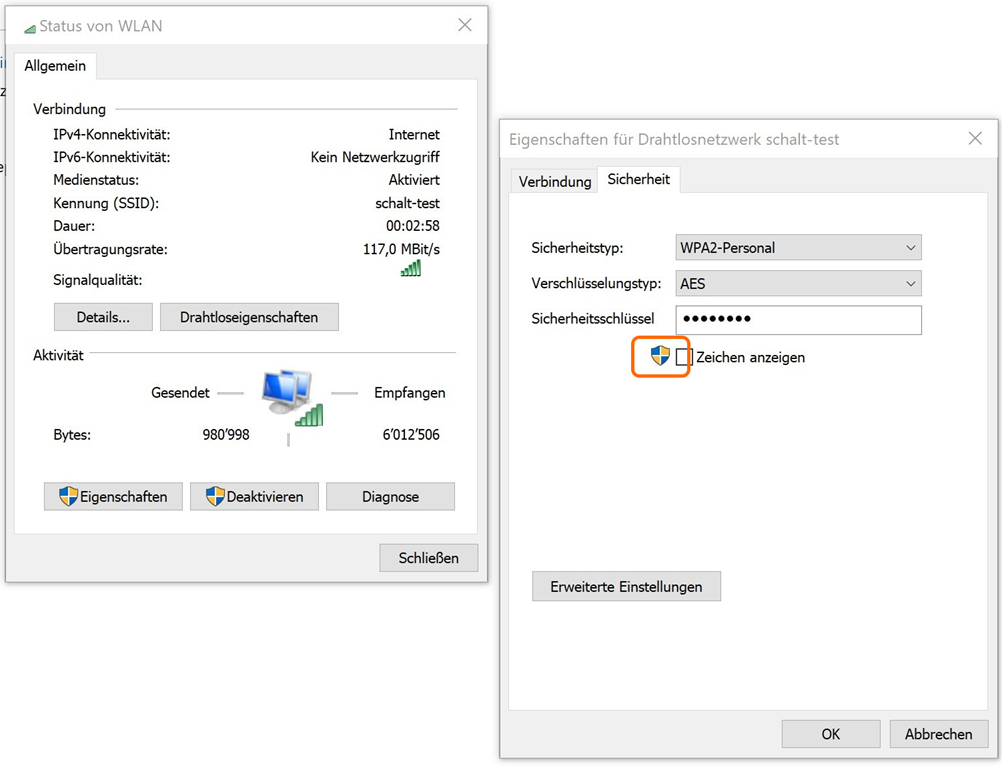Click the network computers activity icon

click(290, 397)
